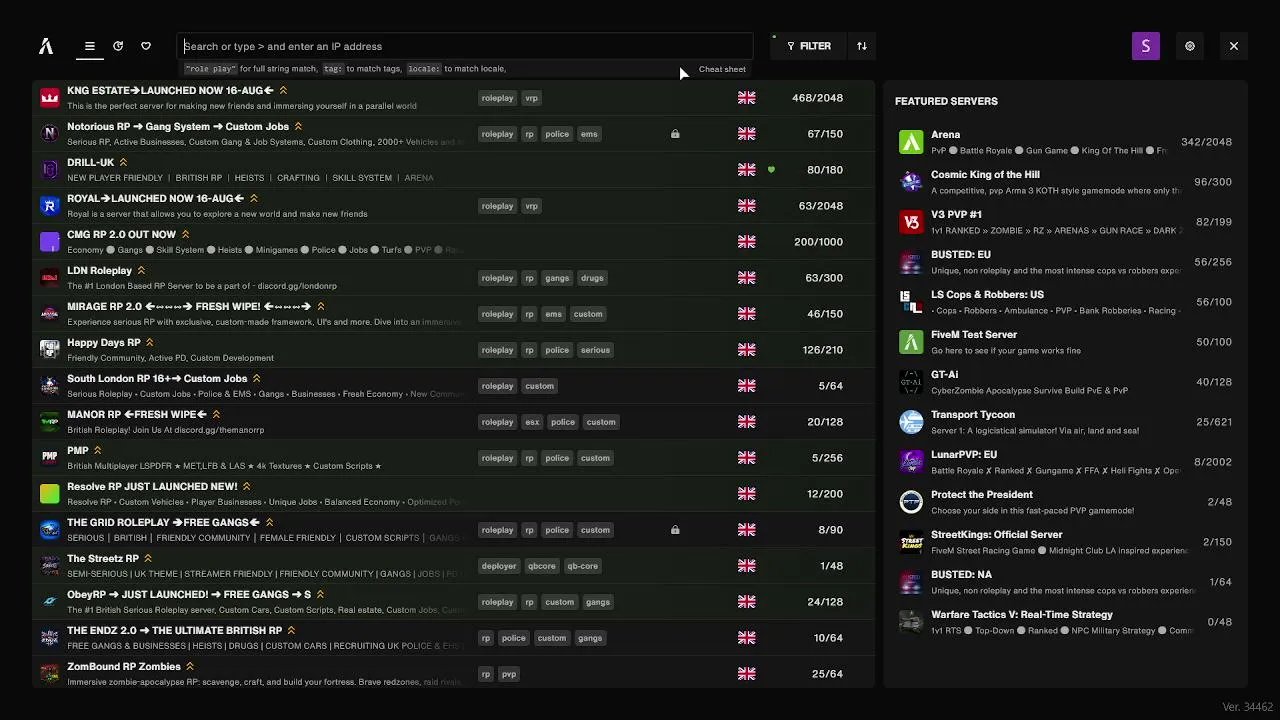
Task: Click the MANOR RP server icon
Action: [49, 422]
